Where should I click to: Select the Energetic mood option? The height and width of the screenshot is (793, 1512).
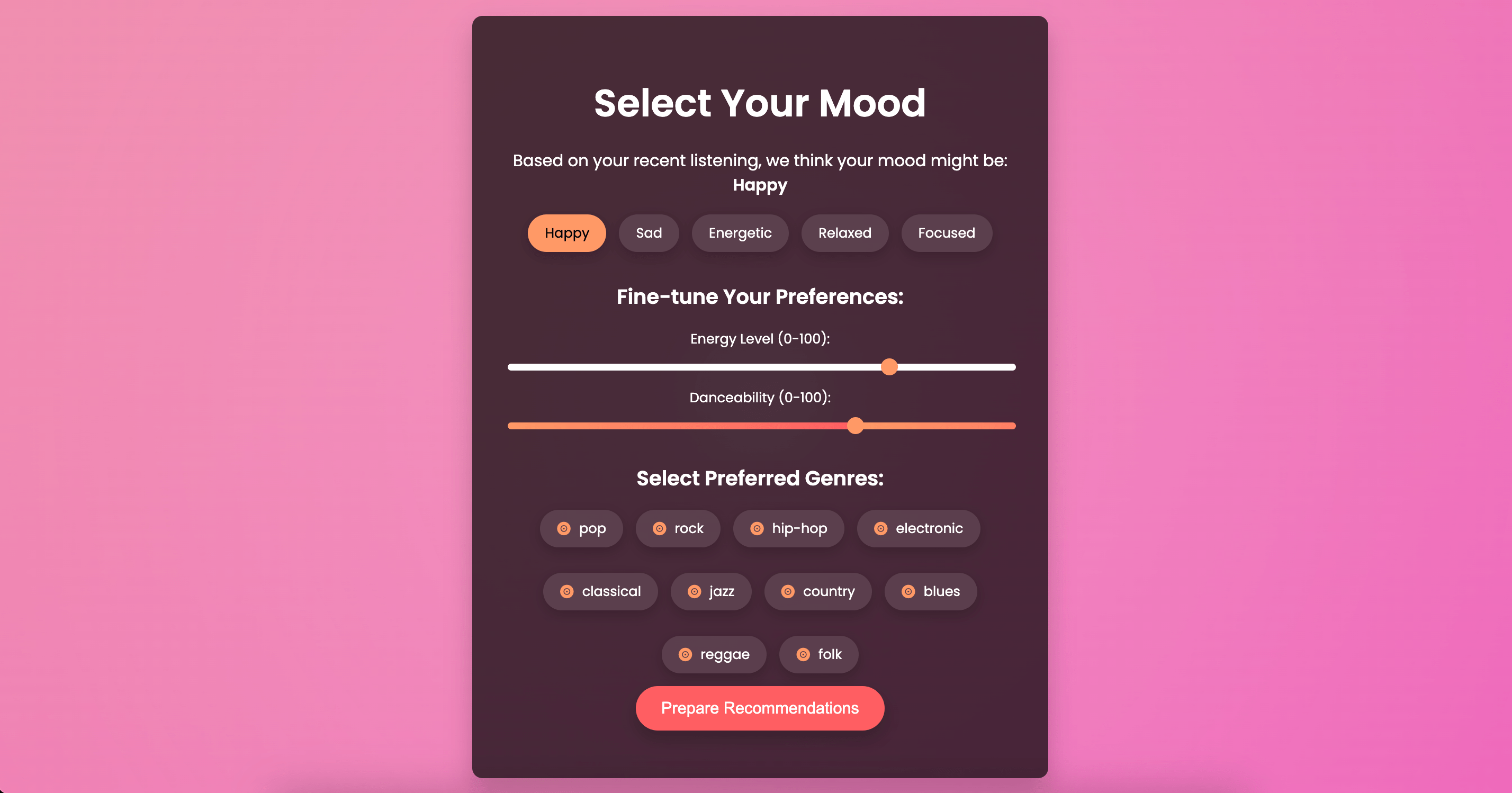(x=740, y=232)
